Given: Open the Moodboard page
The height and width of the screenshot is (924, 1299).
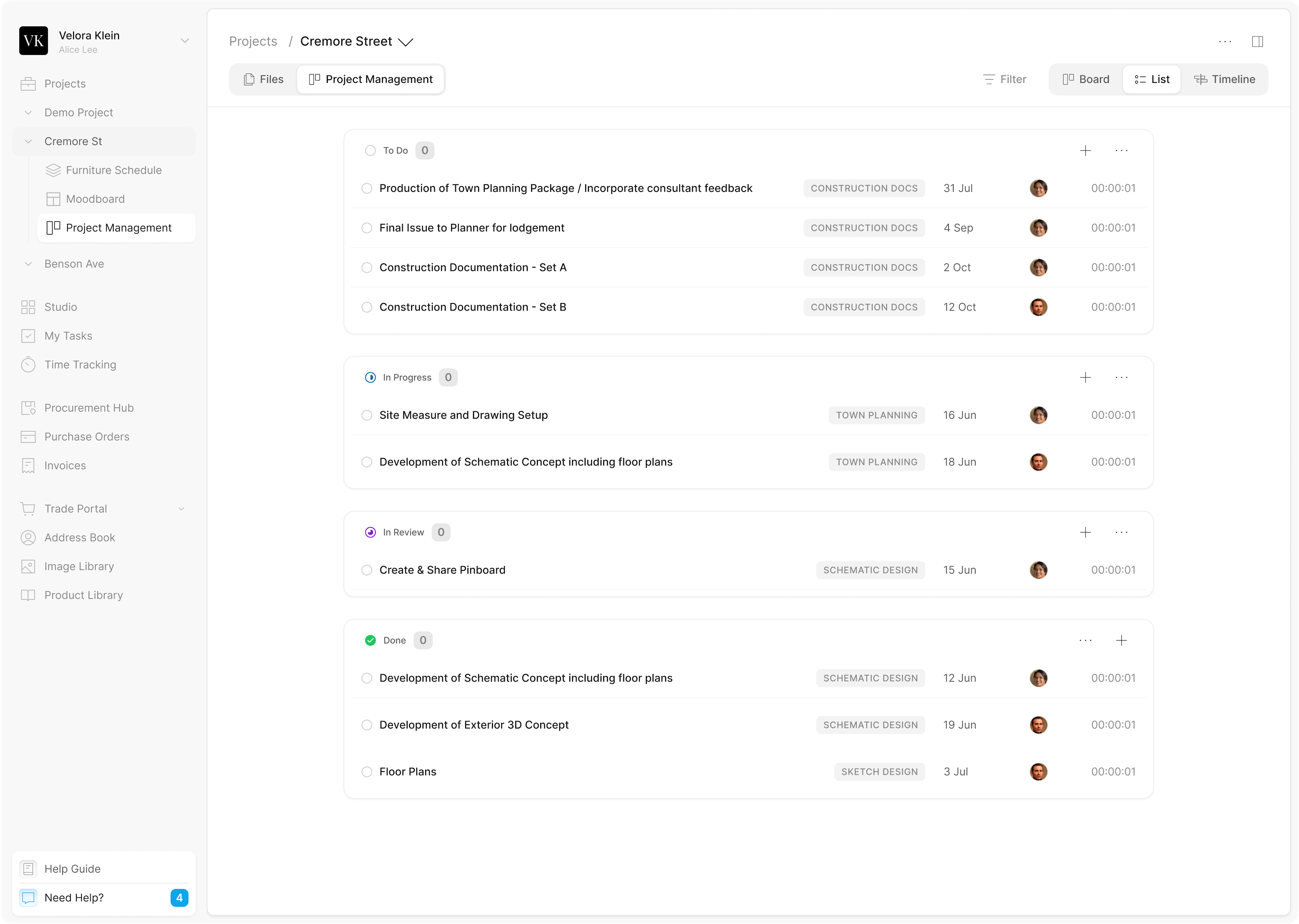Looking at the screenshot, I should coord(116,199).
